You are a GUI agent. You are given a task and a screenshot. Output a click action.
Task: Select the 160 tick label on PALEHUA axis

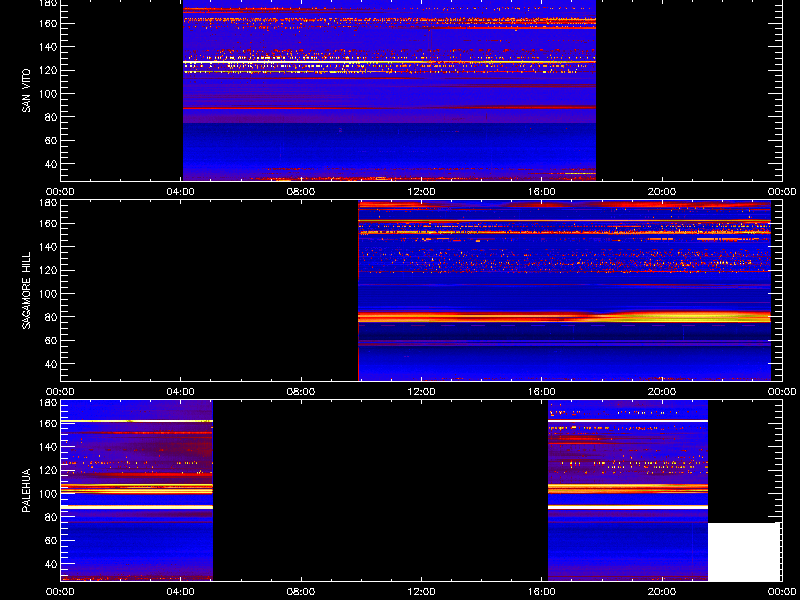[47, 423]
